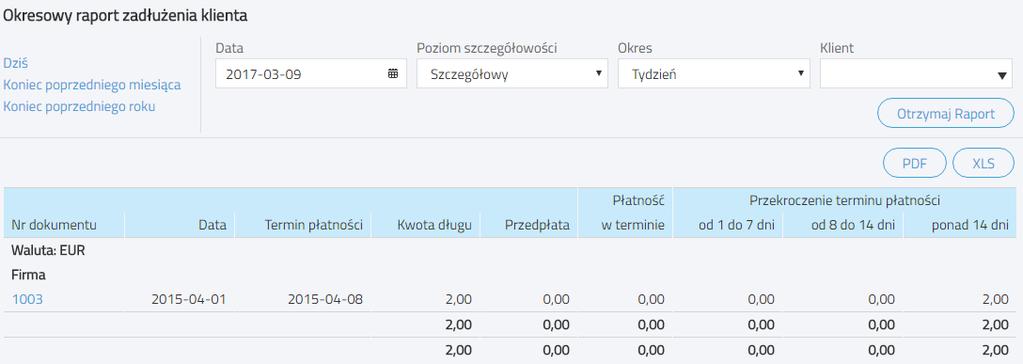Viewport: 1023px width, 364px height.
Task: Click the Nr dokumentu column header
Action: click(54, 225)
